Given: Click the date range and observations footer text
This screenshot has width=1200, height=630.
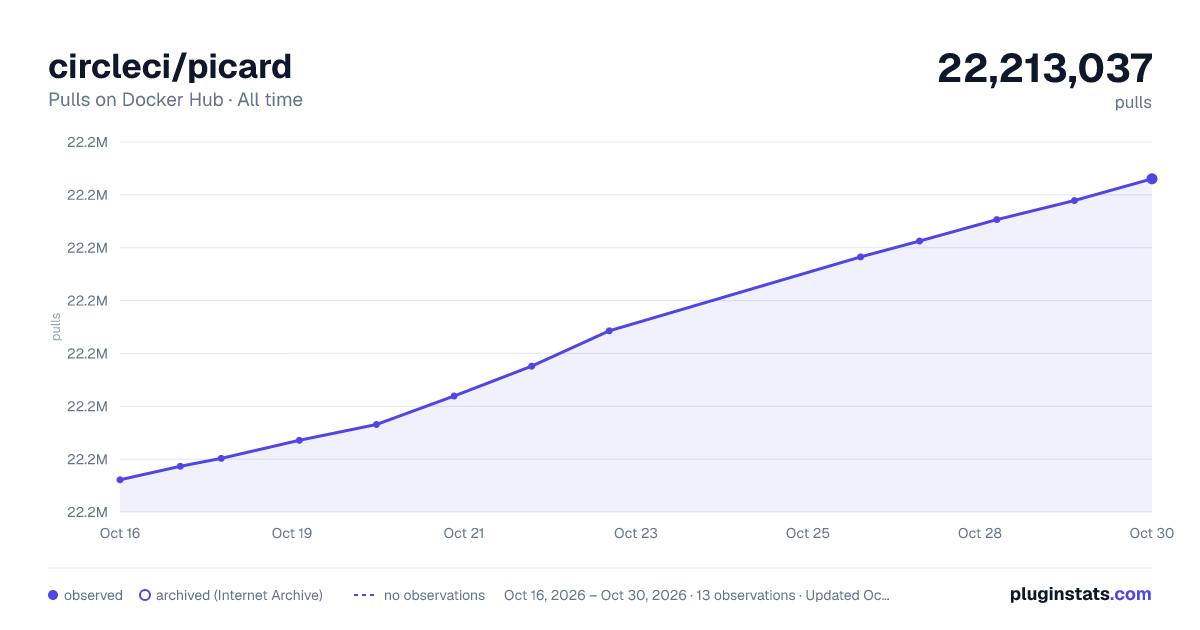Looking at the screenshot, I should 697,595.
